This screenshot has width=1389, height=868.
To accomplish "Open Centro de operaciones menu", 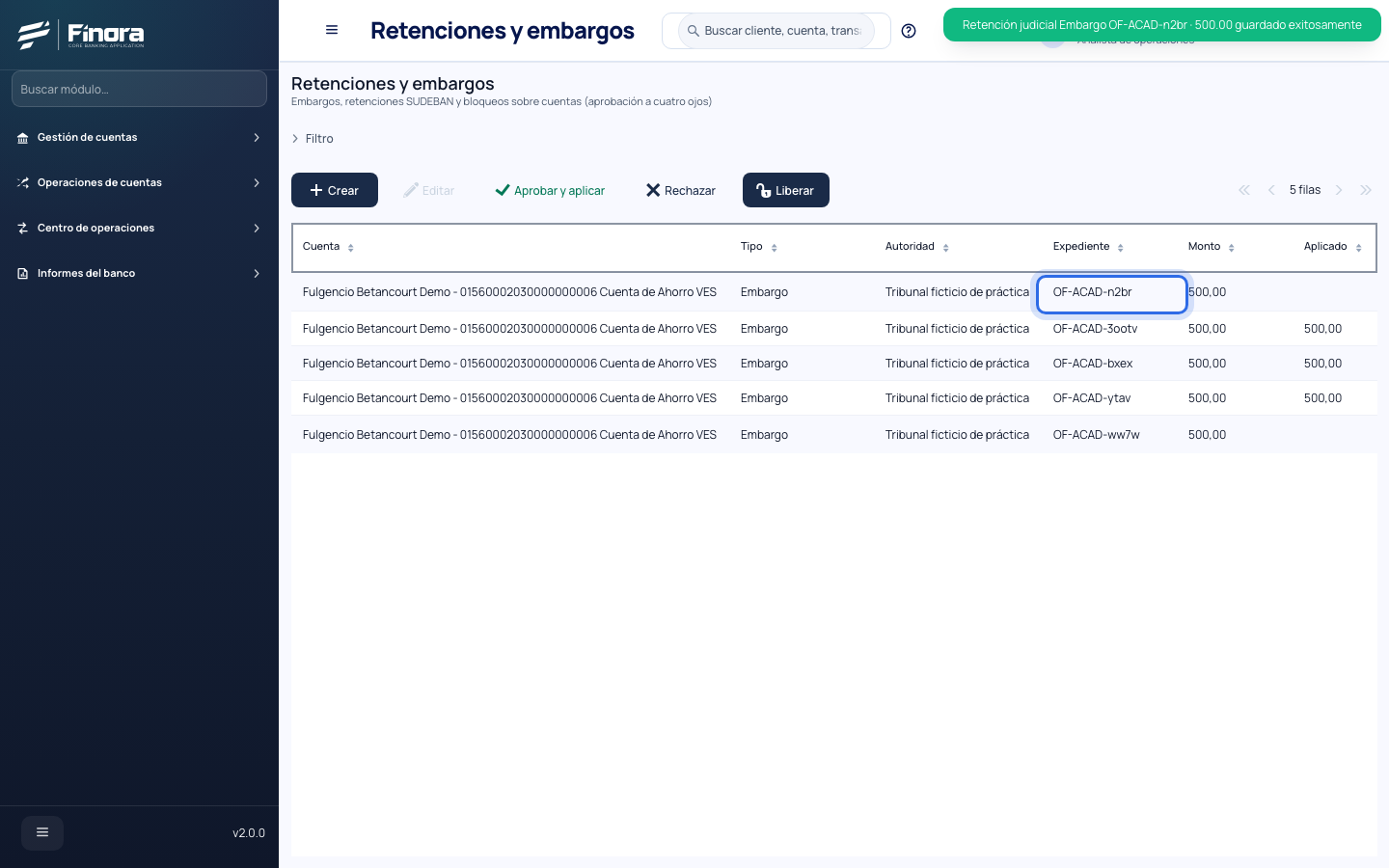I will (x=139, y=229).
